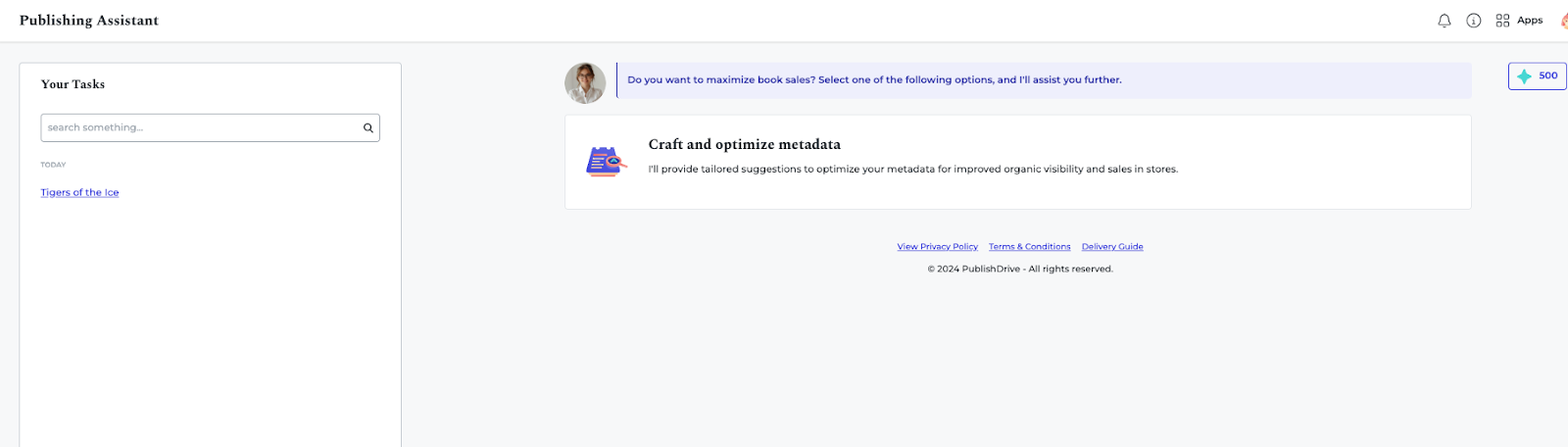This screenshot has width=1568, height=447.
Task: Click the user profile avatar at header edge
Action: pos(1564,21)
